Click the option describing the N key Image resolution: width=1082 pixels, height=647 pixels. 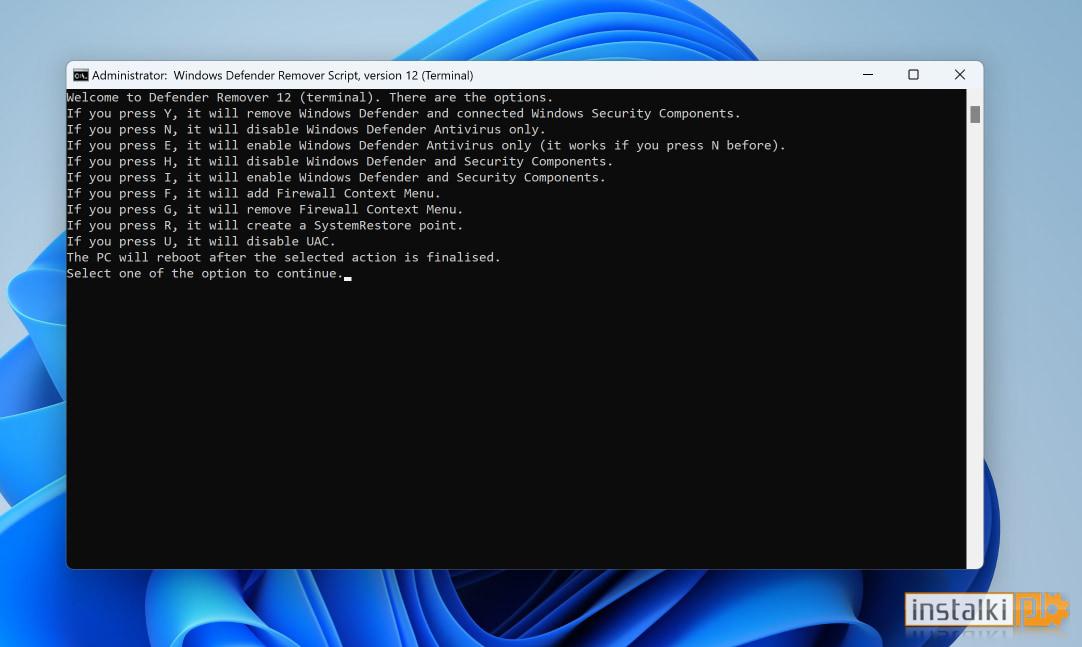[x=305, y=129]
